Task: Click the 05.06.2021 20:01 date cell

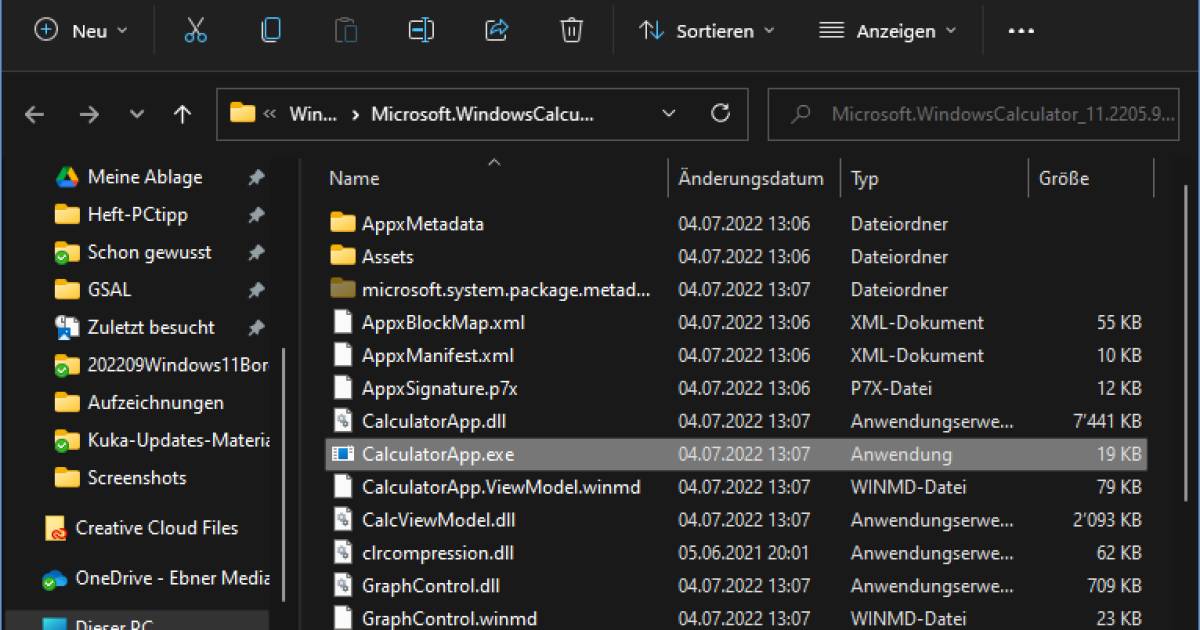Action: click(744, 553)
